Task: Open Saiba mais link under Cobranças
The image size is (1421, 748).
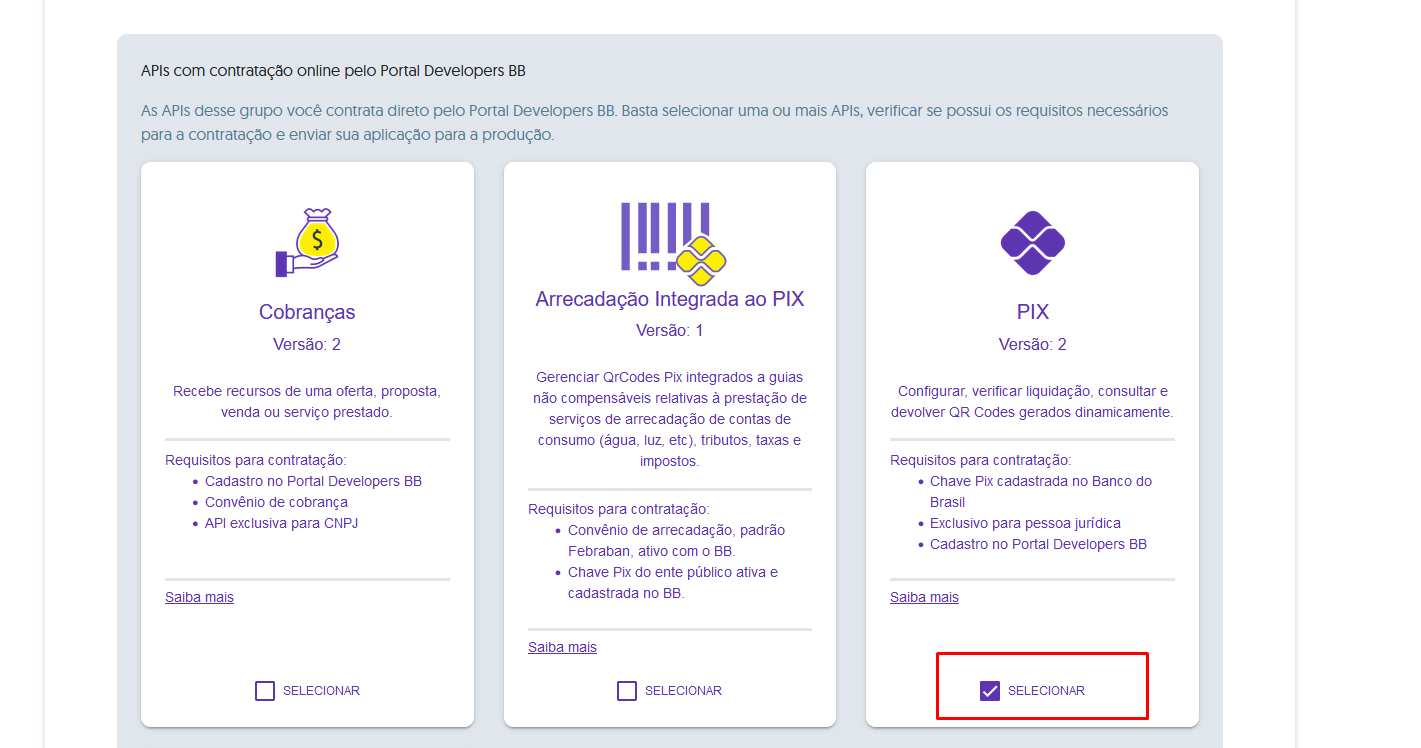Action: pyautogui.click(x=199, y=598)
